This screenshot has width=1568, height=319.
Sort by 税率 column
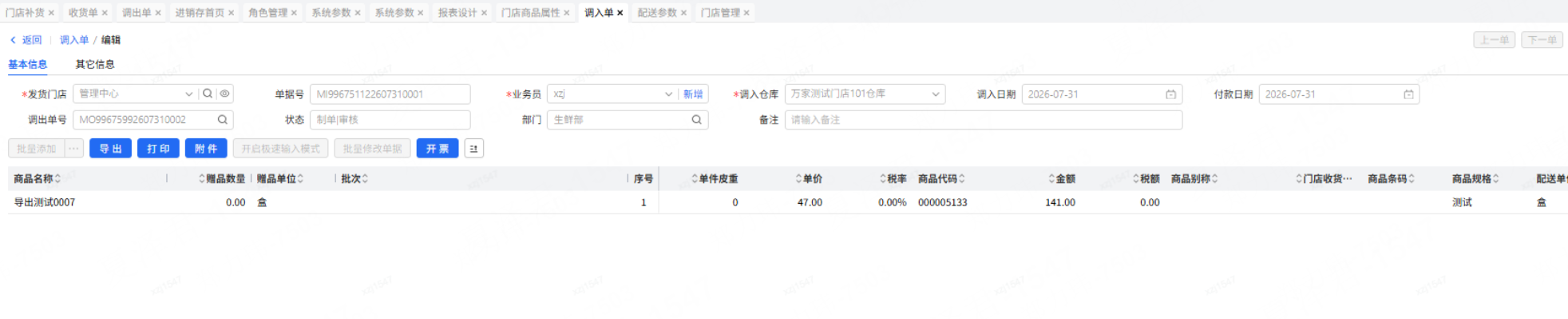pos(883,178)
